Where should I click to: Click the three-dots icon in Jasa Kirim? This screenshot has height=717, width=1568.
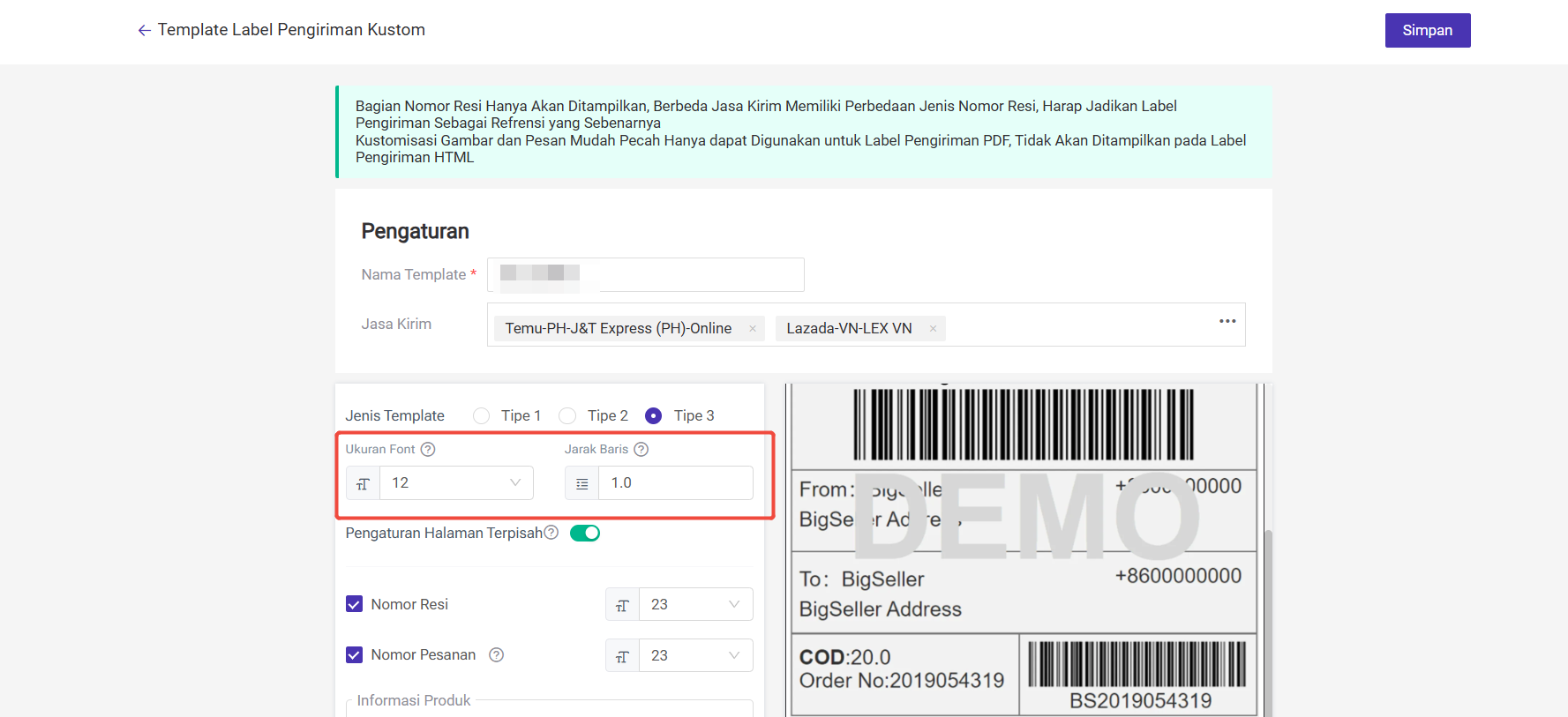[x=1227, y=321]
